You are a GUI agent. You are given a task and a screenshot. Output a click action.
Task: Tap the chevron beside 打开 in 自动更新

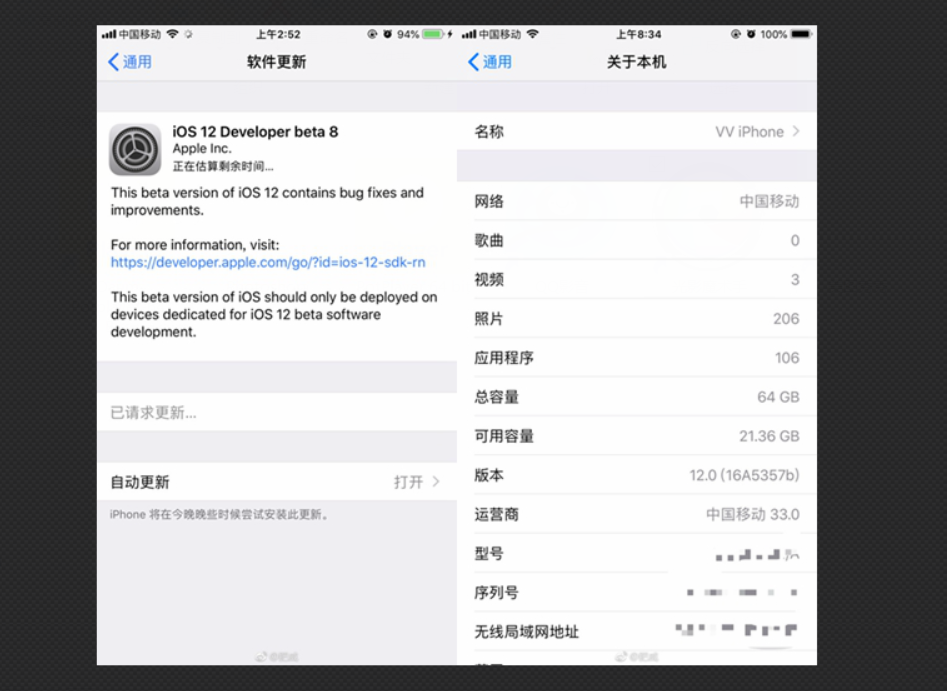click(436, 481)
